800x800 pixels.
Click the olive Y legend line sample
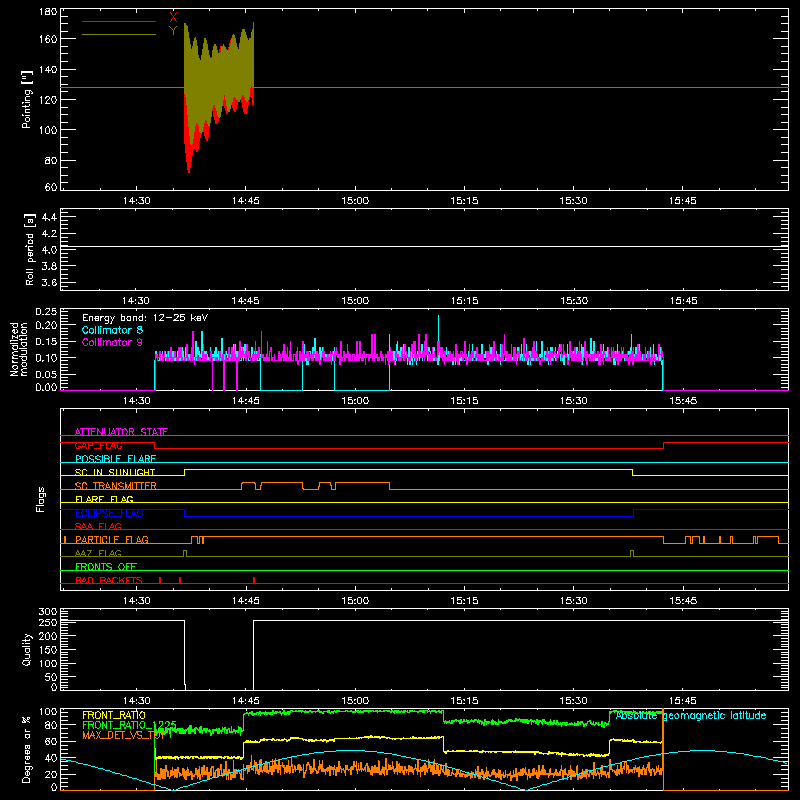click(119, 34)
